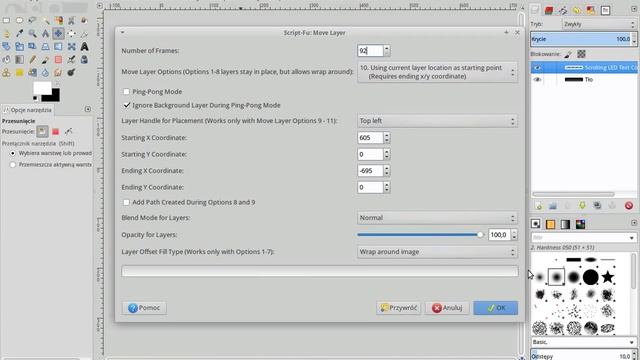Select the Paintbrush tool
640x360 pixels.
click(45, 60)
